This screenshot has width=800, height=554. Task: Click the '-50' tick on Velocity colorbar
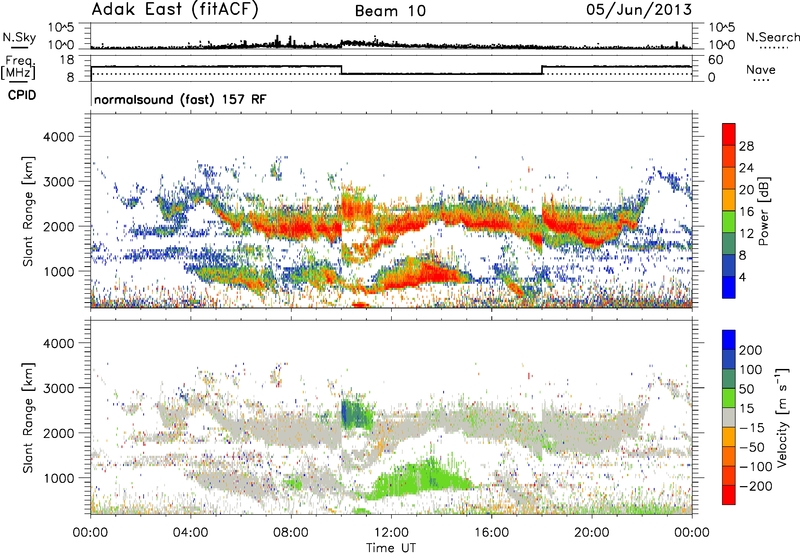coord(752,447)
